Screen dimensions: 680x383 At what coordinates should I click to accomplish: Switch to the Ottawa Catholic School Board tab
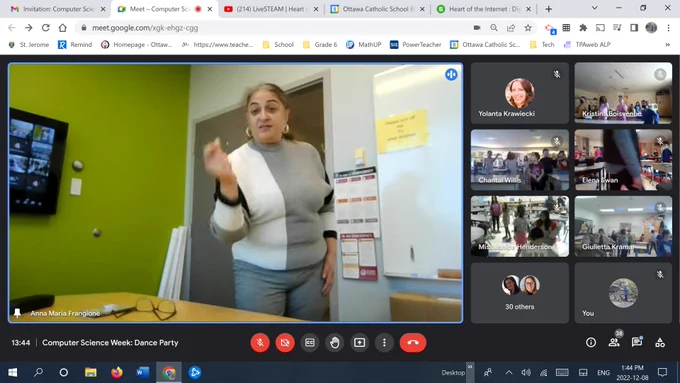(x=378, y=9)
